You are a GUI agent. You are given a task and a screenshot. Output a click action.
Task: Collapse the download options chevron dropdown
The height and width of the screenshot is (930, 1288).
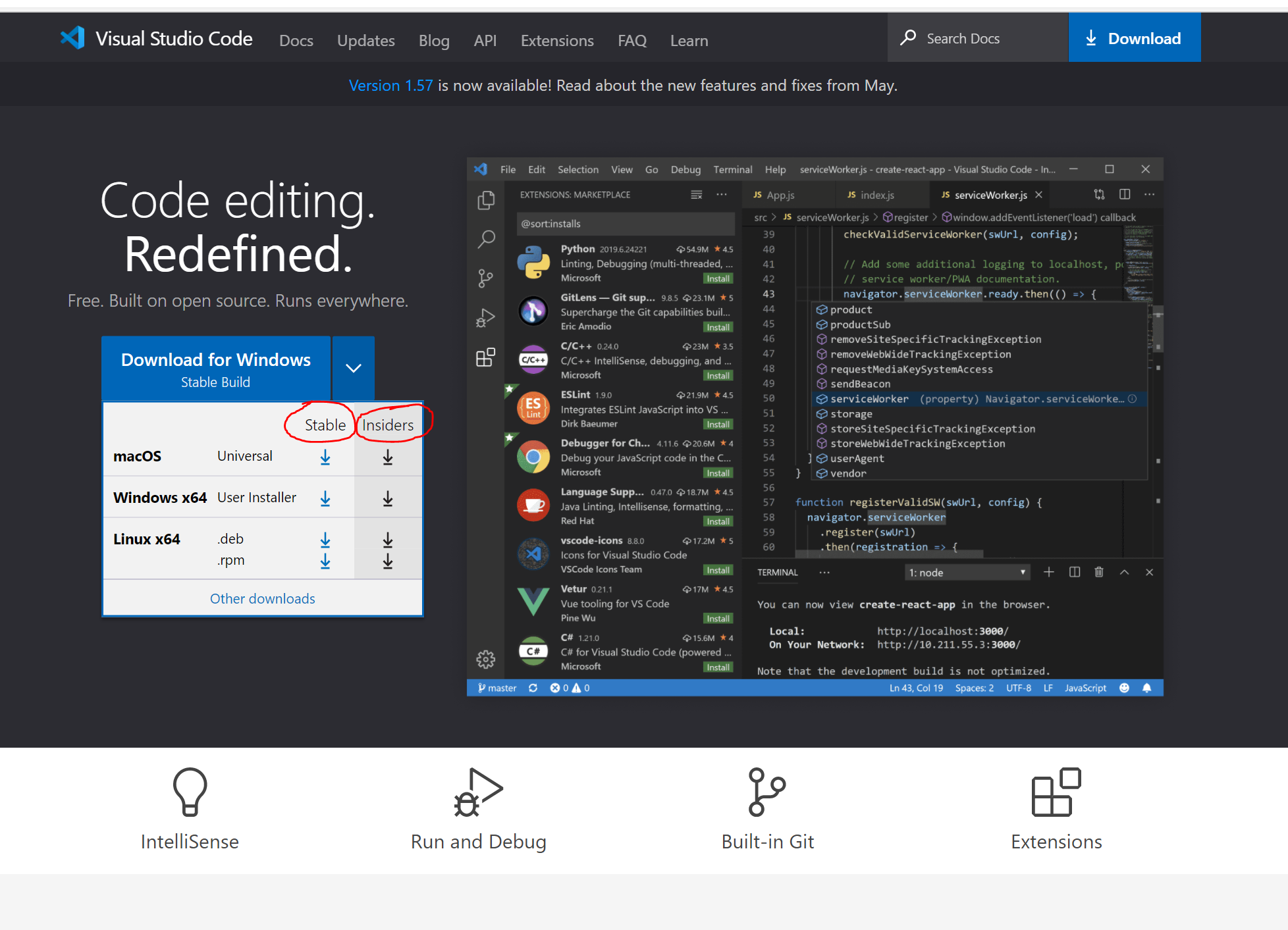coord(354,368)
